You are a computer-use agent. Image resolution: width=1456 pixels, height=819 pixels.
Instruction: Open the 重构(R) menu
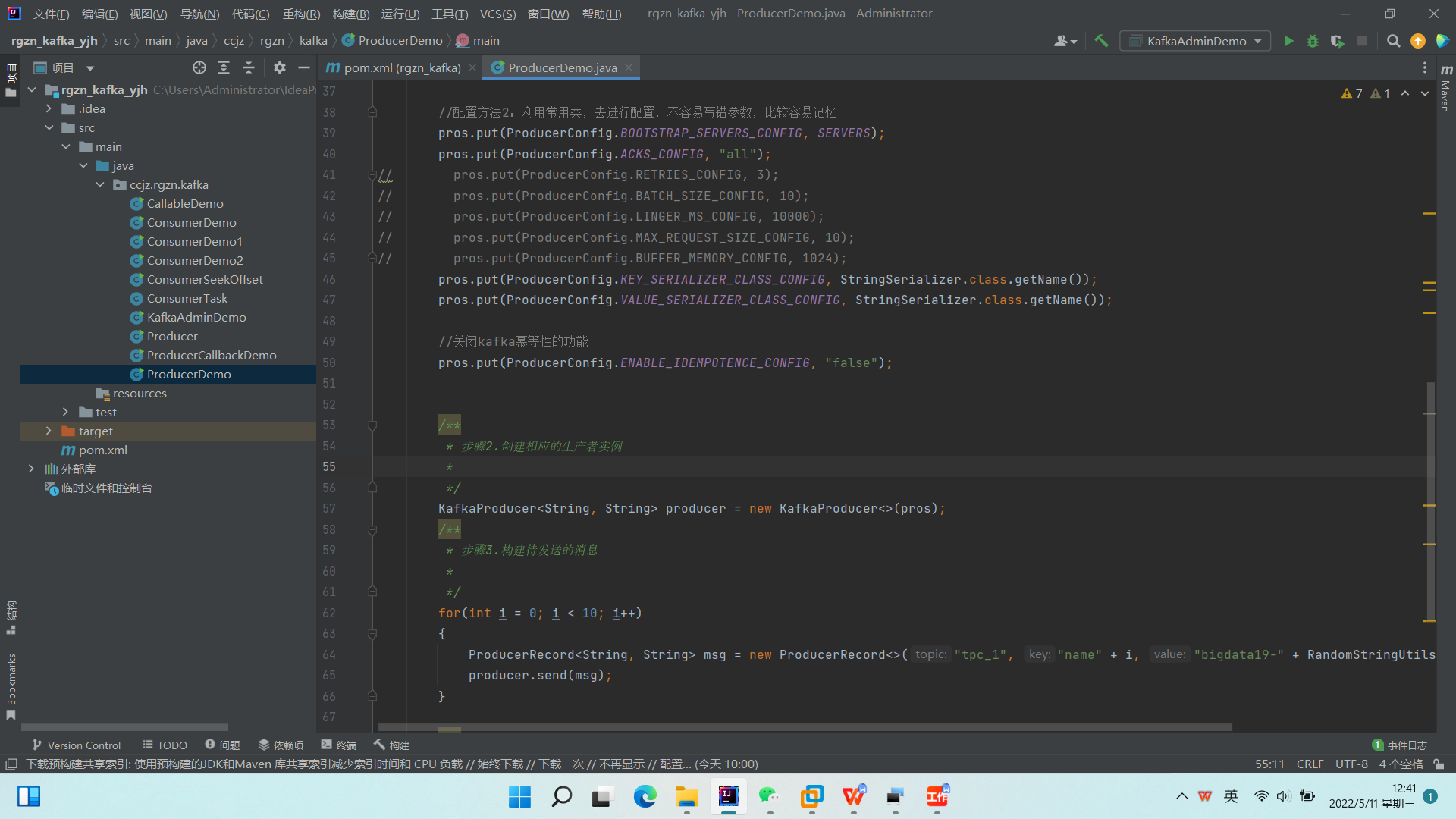click(301, 14)
